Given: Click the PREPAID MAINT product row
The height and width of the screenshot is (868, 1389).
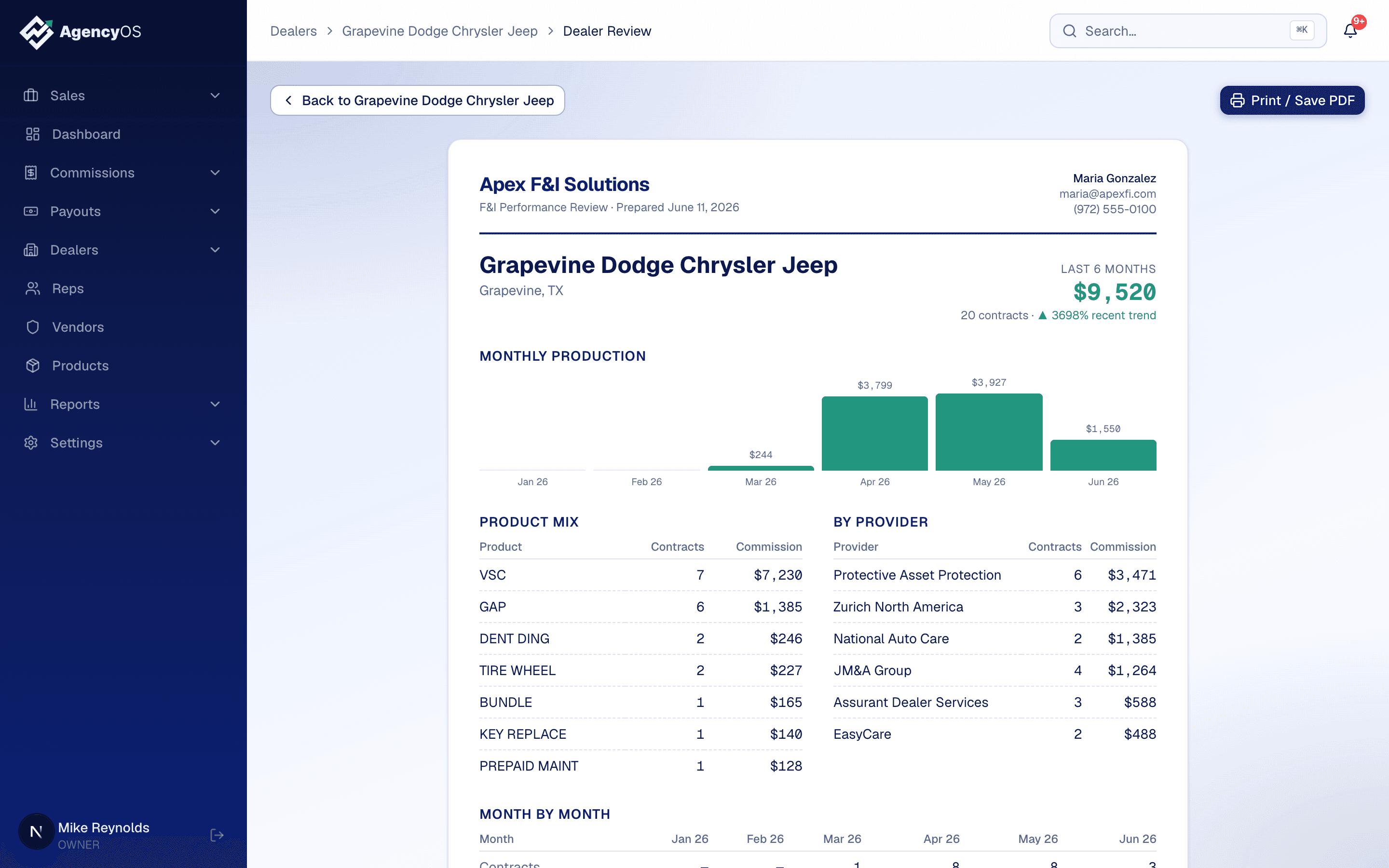Looking at the screenshot, I should point(640,766).
